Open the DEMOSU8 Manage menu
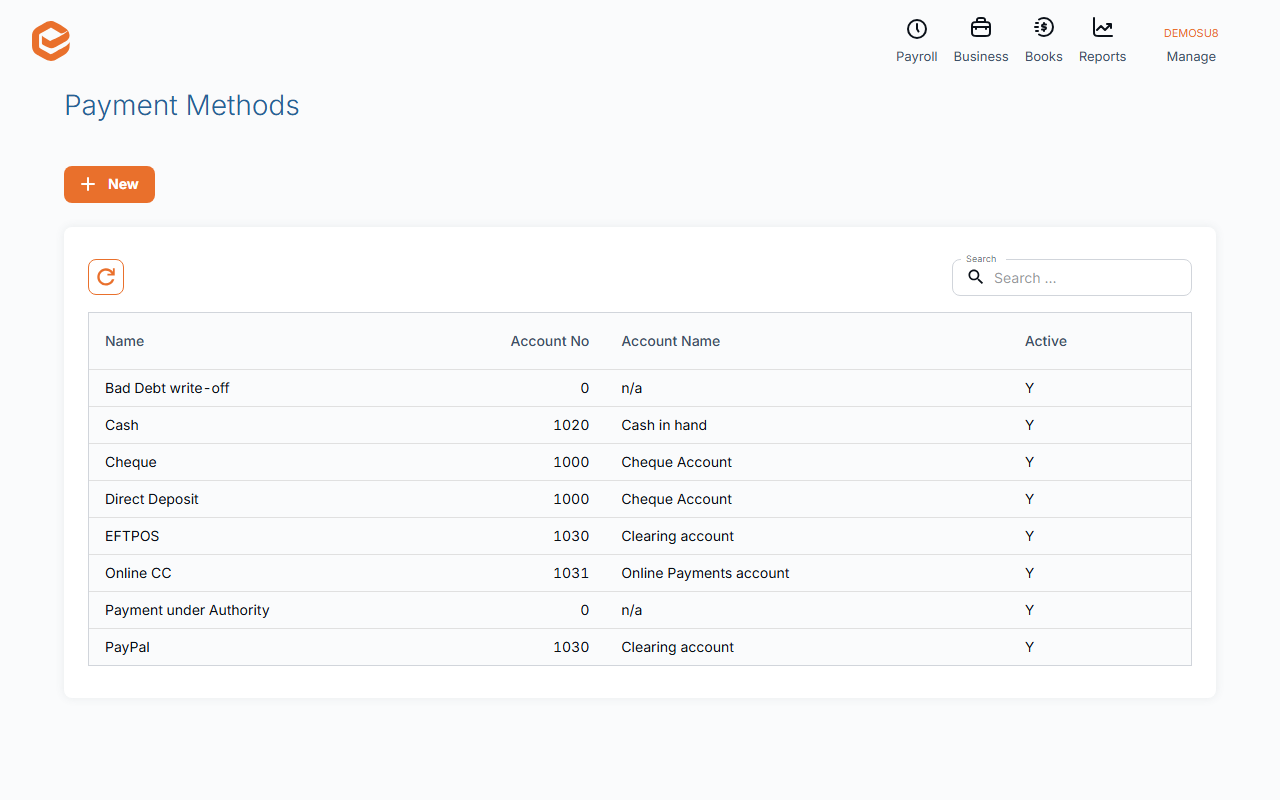1280x800 pixels. tap(1191, 45)
